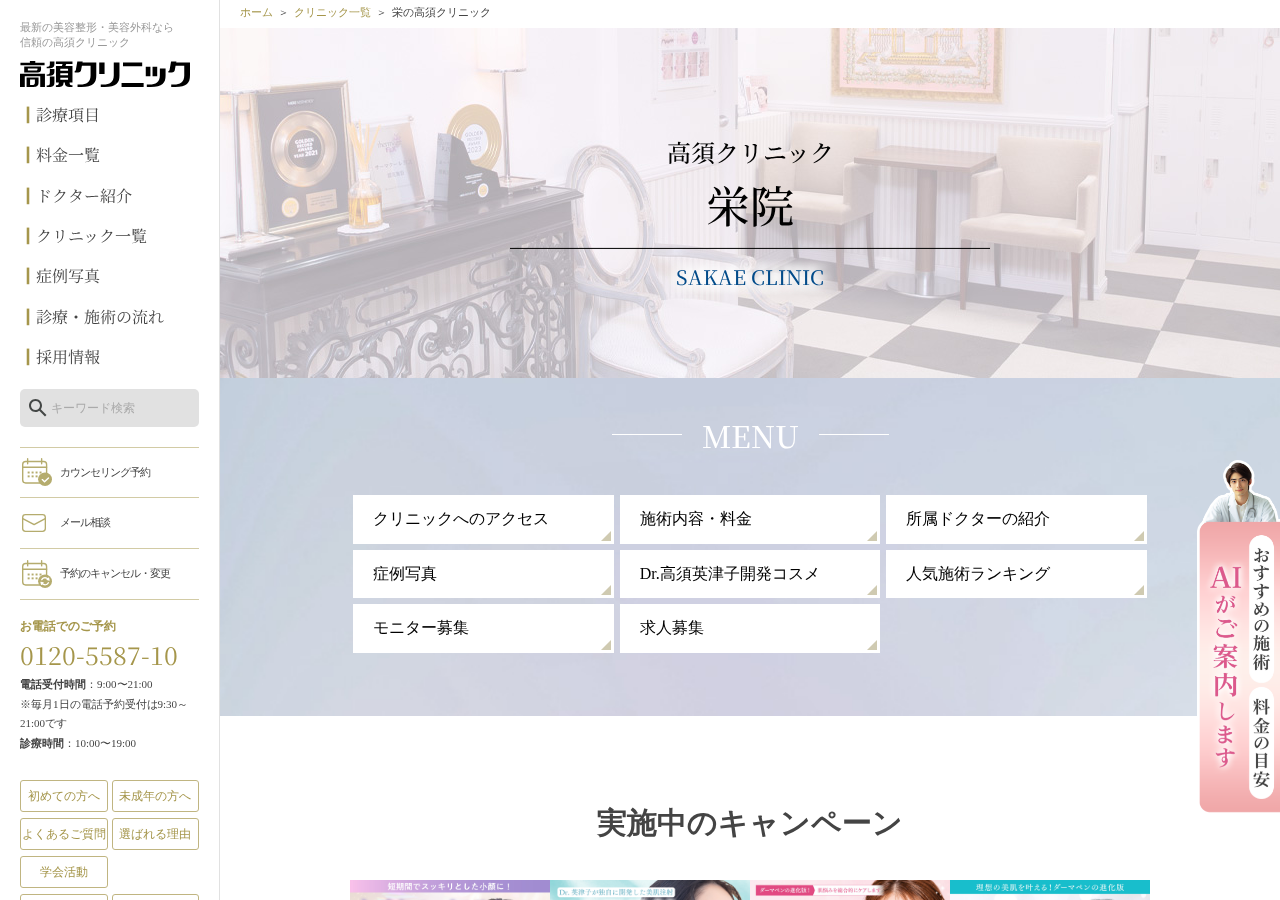The image size is (1280, 900).
Task: Click 栄の高須クリニック breadcrumb text
Action: pyautogui.click(x=441, y=12)
